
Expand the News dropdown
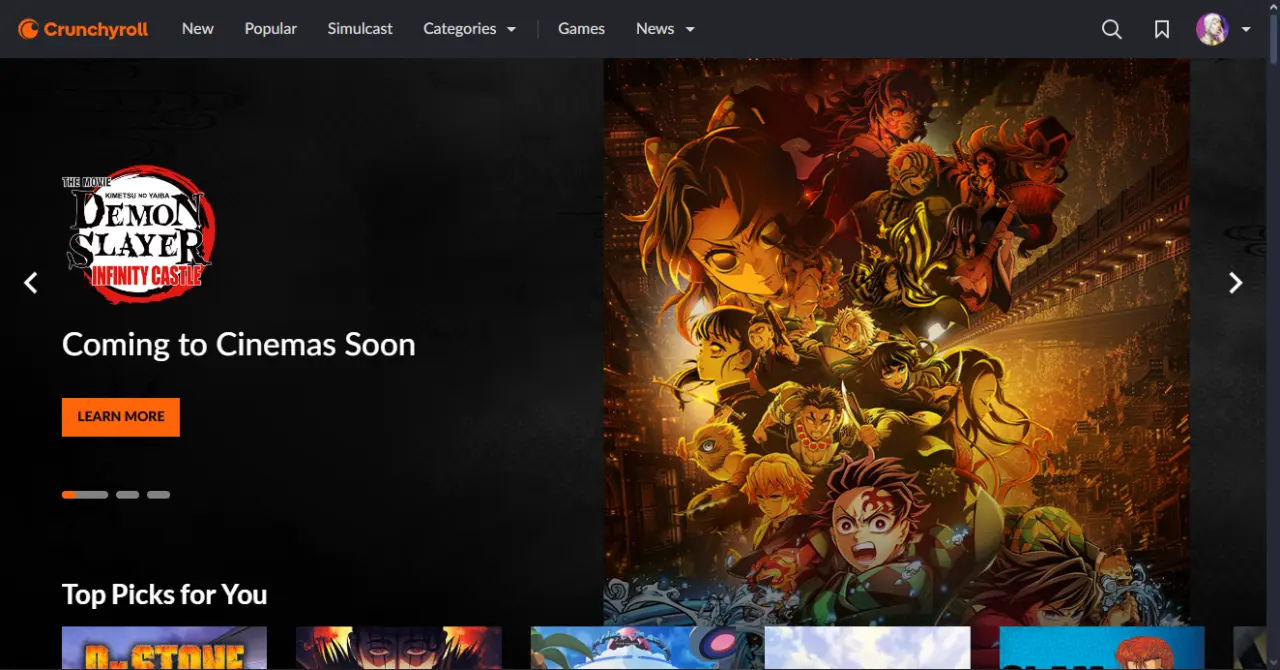tap(665, 29)
